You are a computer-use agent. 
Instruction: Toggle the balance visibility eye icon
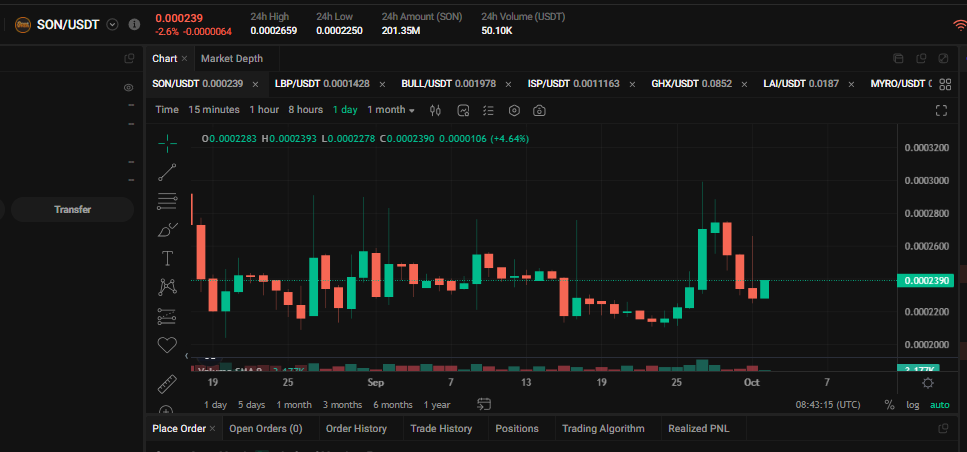128,88
